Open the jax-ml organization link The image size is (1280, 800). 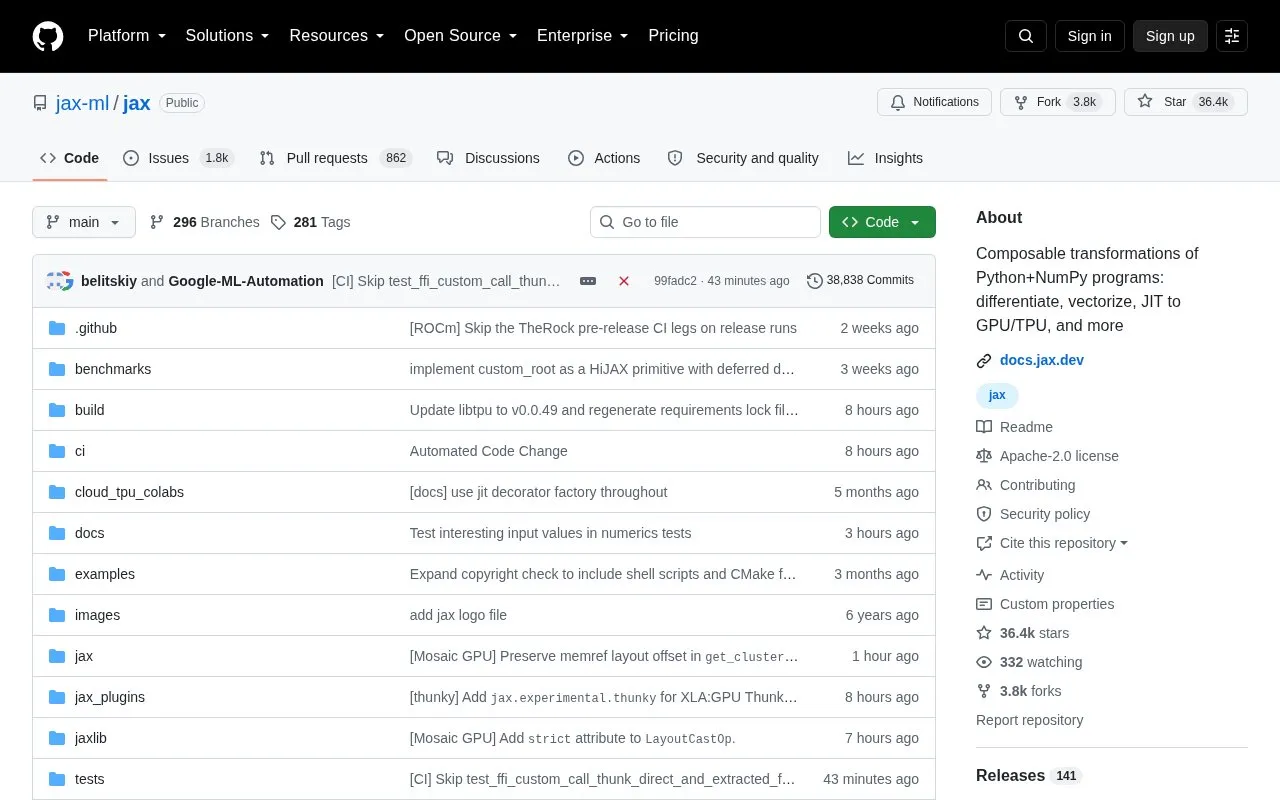[82, 103]
